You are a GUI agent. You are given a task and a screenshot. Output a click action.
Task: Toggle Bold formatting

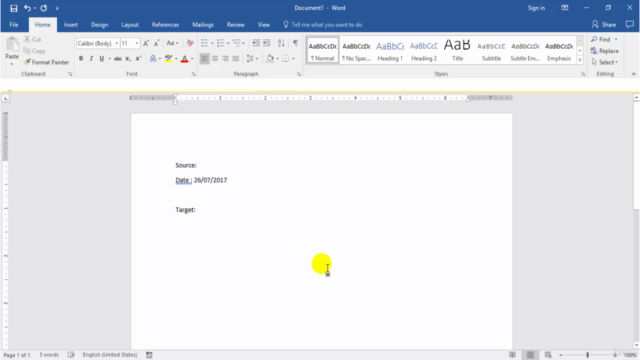tap(81, 58)
